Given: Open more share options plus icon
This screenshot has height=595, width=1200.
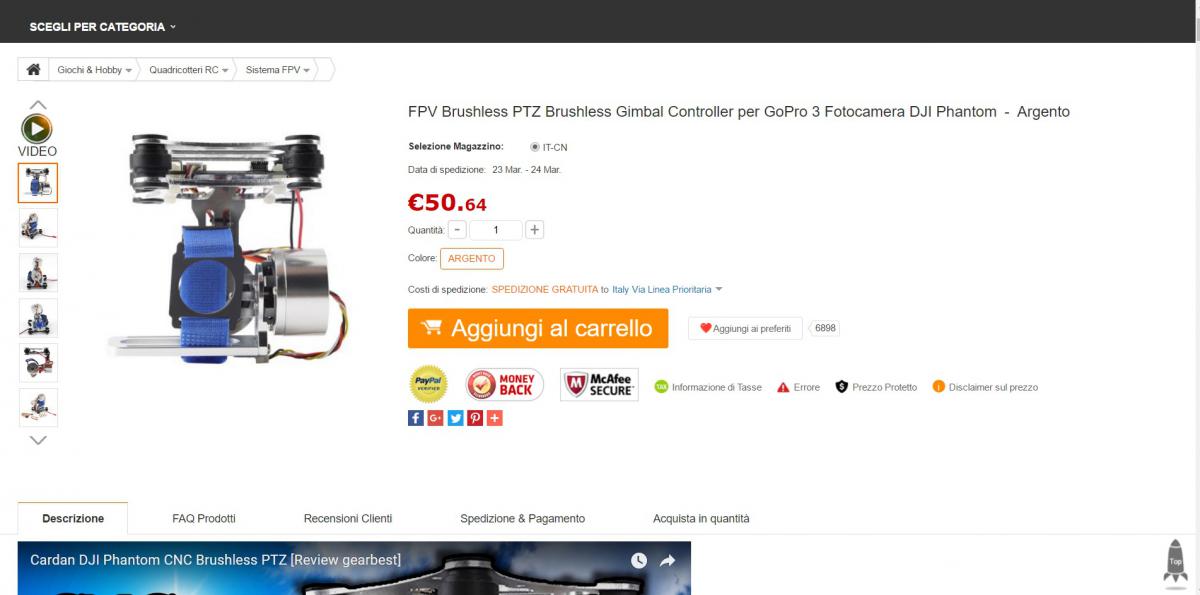Looking at the screenshot, I should tap(494, 418).
